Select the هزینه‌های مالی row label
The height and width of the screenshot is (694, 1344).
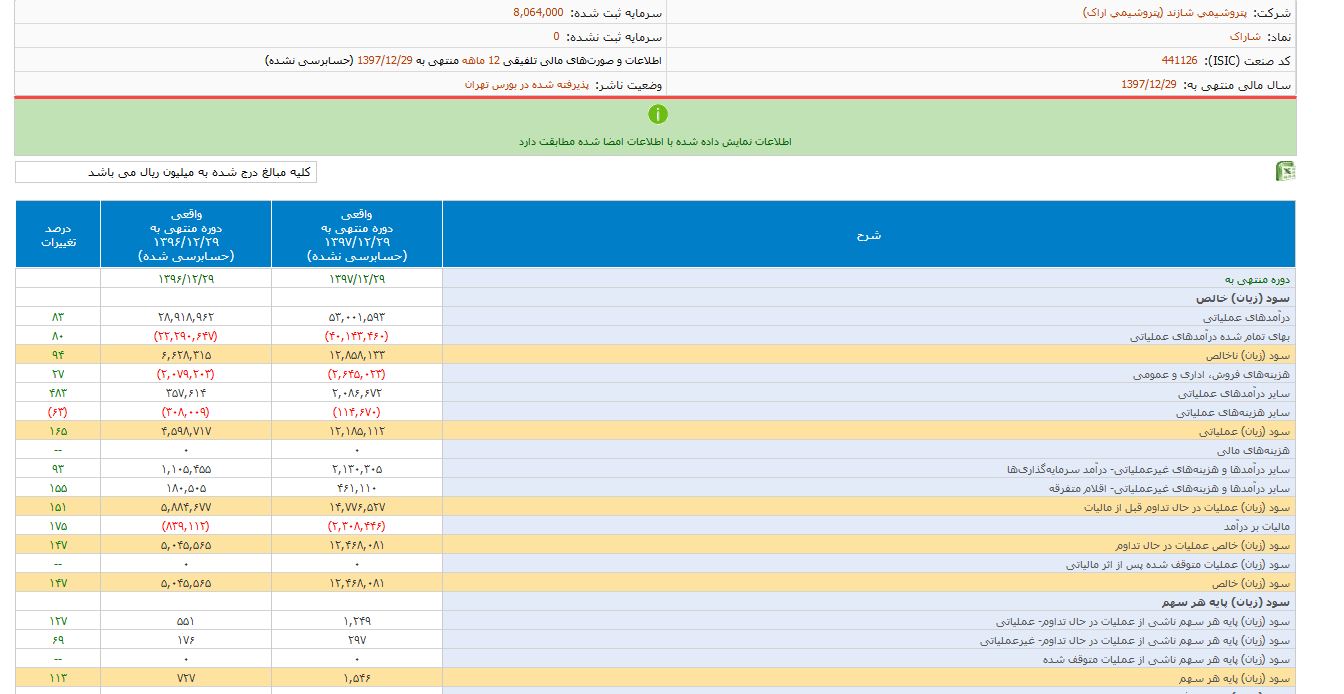[x=1255, y=450]
